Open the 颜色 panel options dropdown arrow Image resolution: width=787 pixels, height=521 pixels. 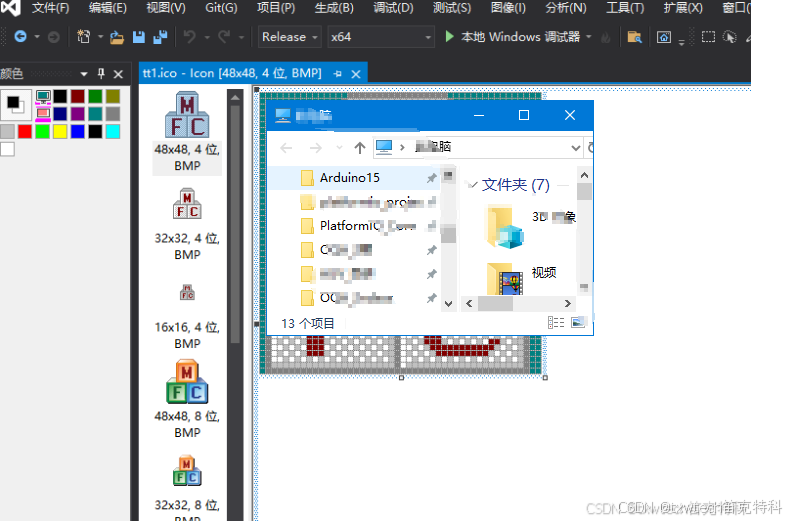(x=84, y=74)
